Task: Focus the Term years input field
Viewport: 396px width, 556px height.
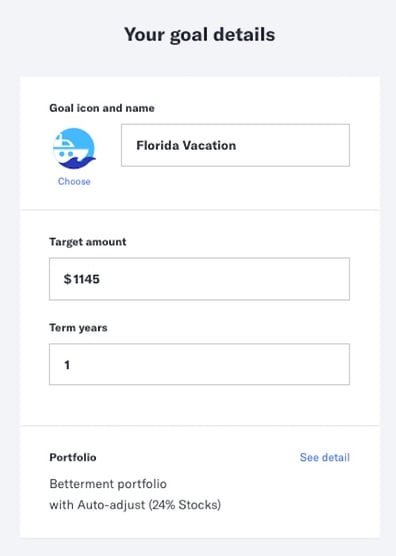Action: click(199, 364)
